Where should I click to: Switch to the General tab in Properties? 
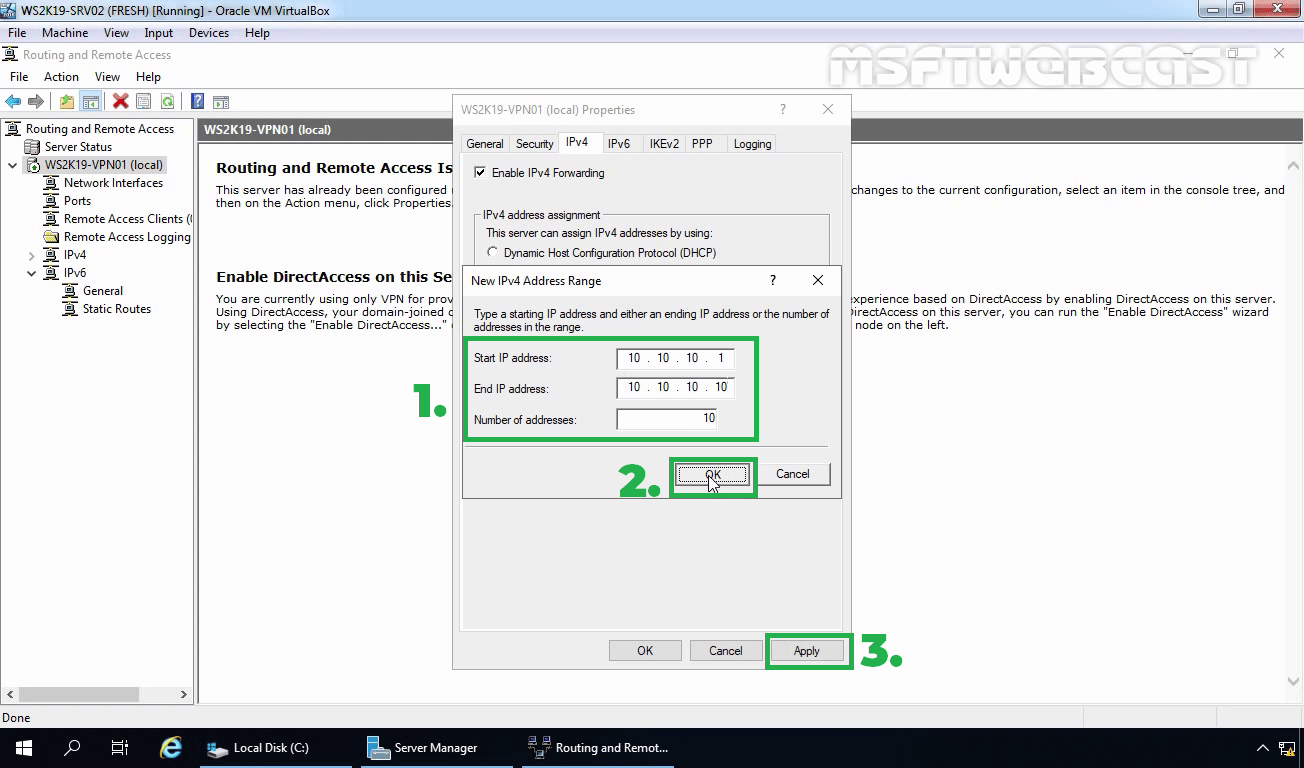pos(485,144)
